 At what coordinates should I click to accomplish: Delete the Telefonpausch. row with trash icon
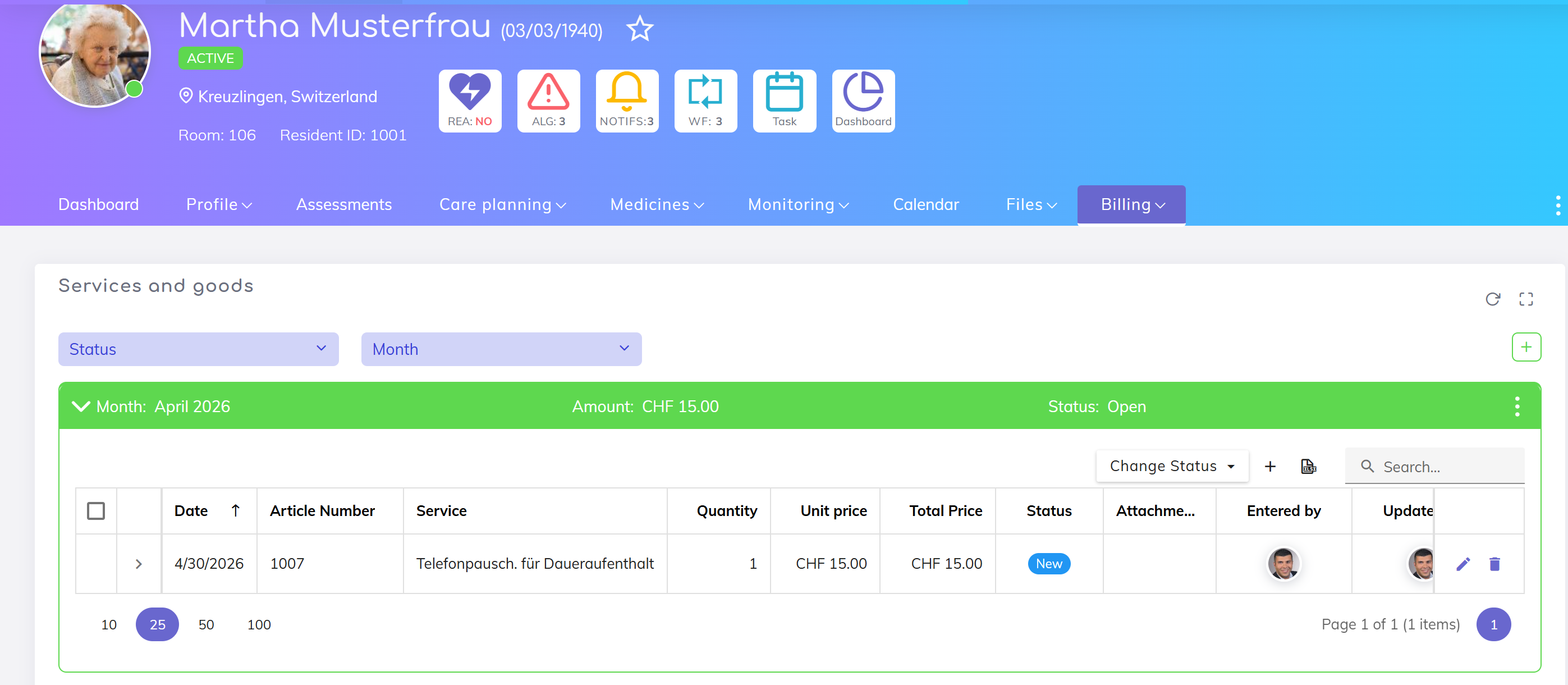coord(1494,564)
